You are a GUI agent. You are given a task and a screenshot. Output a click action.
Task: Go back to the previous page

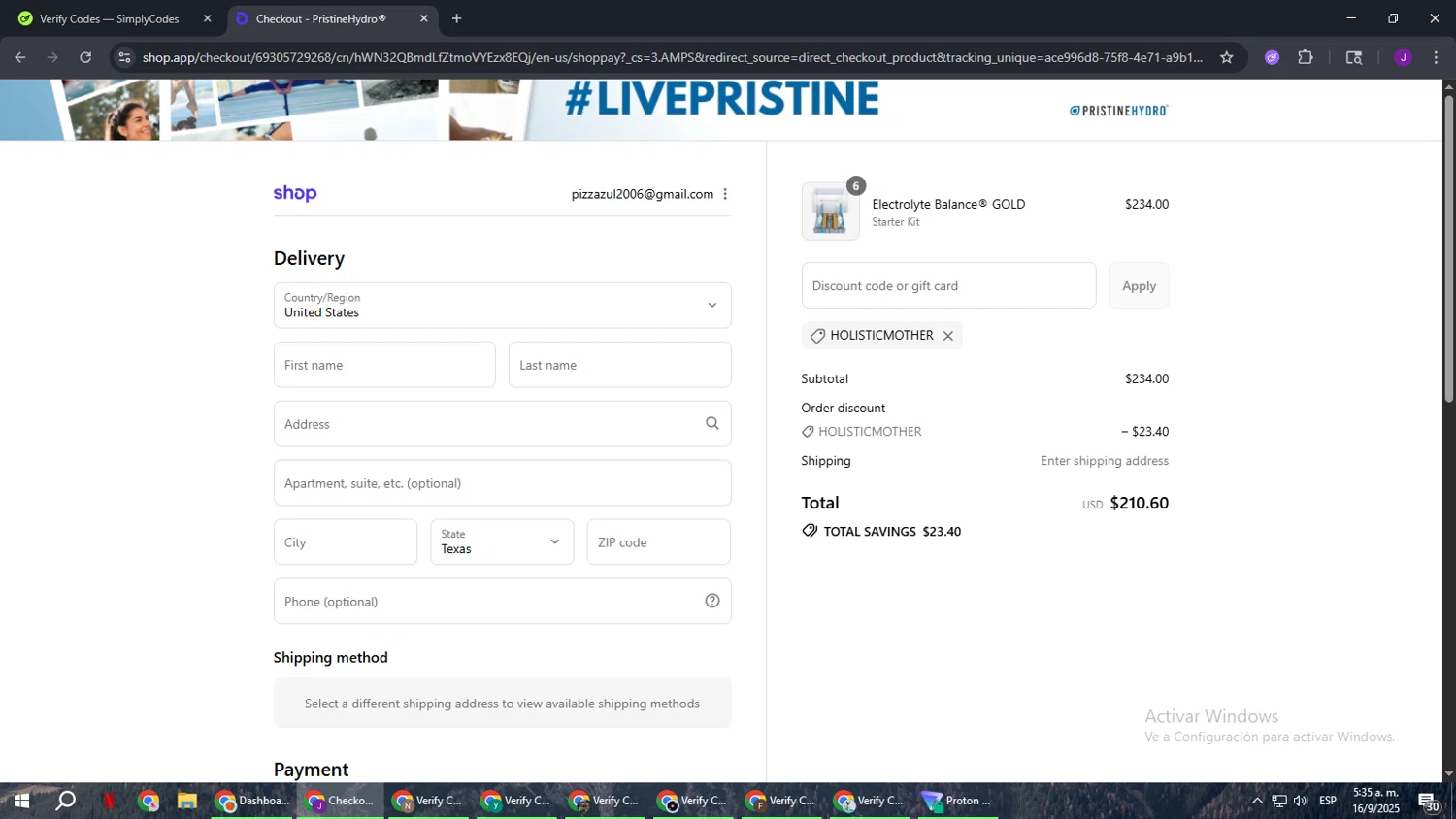[20, 57]
